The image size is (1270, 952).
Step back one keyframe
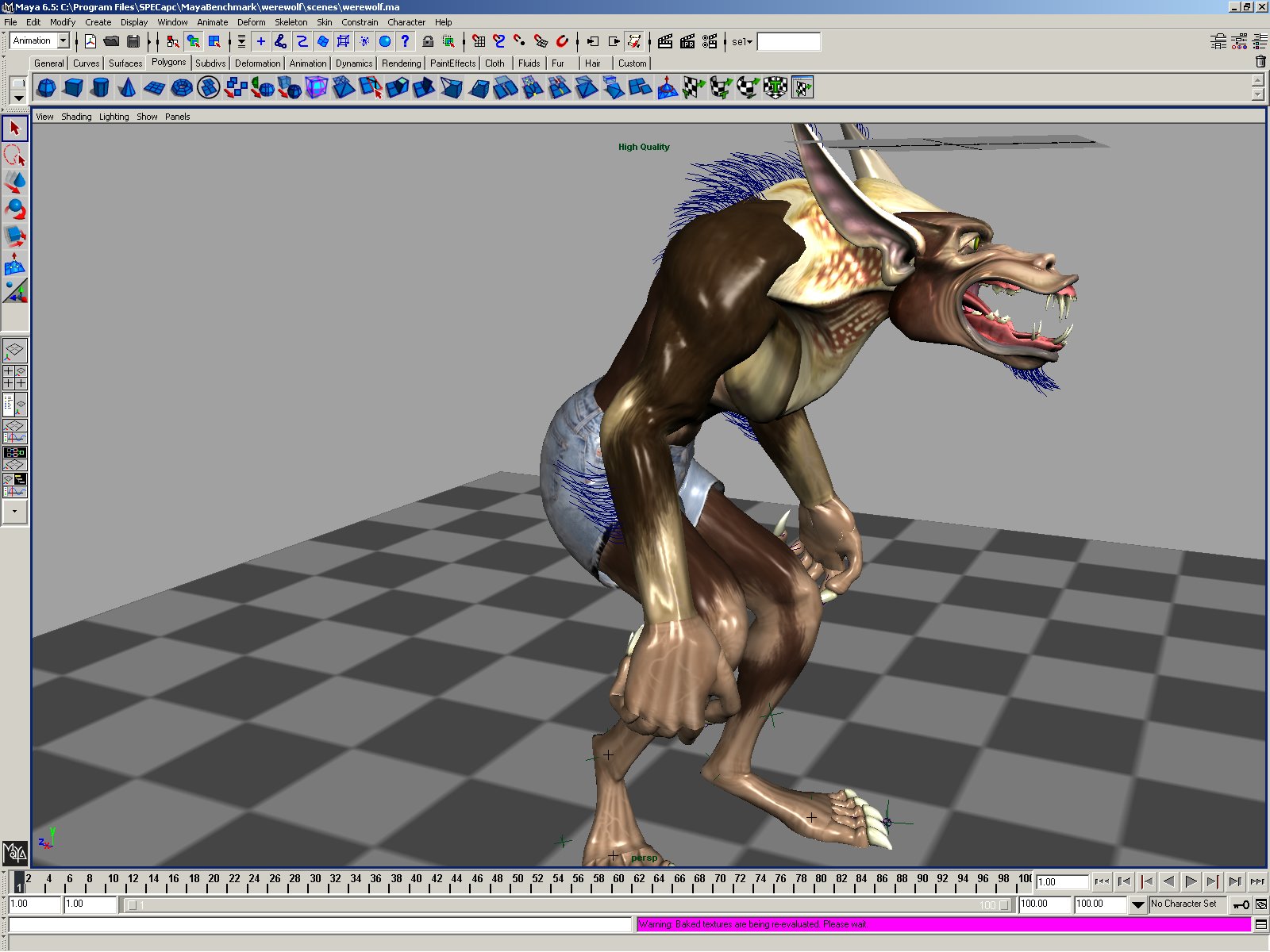pyautogui.click(x=1146, y=881)
